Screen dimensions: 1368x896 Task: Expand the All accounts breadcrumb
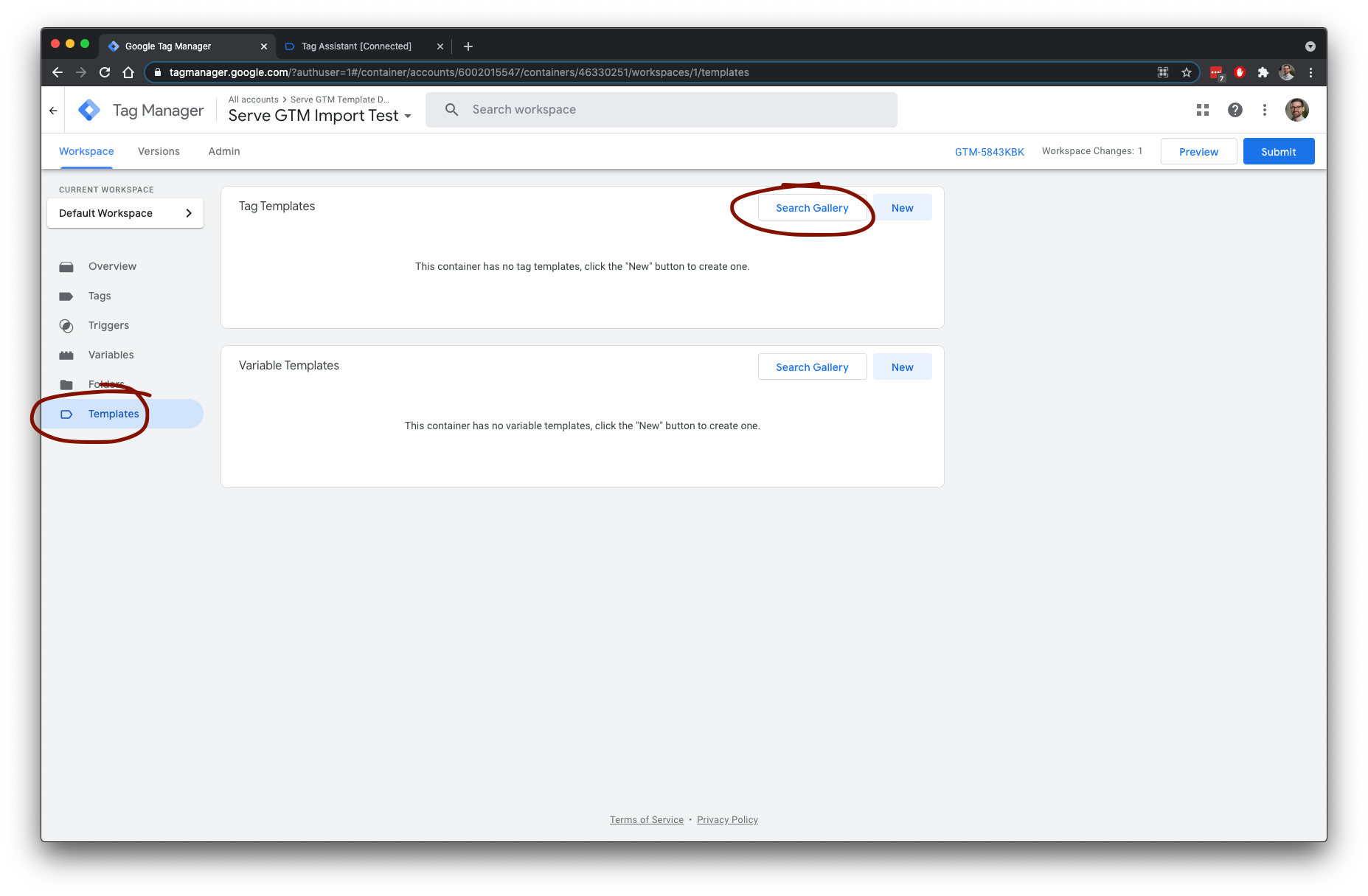[x=253, y=99]
